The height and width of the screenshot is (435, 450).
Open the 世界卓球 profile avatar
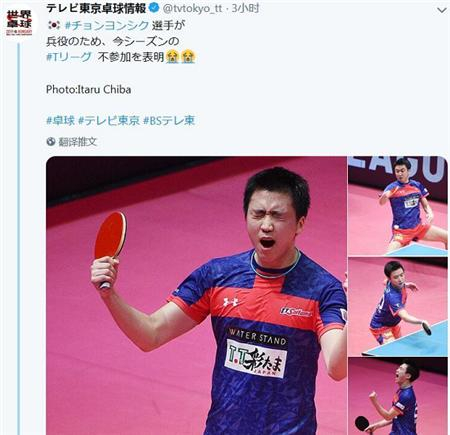pos(19,22)
